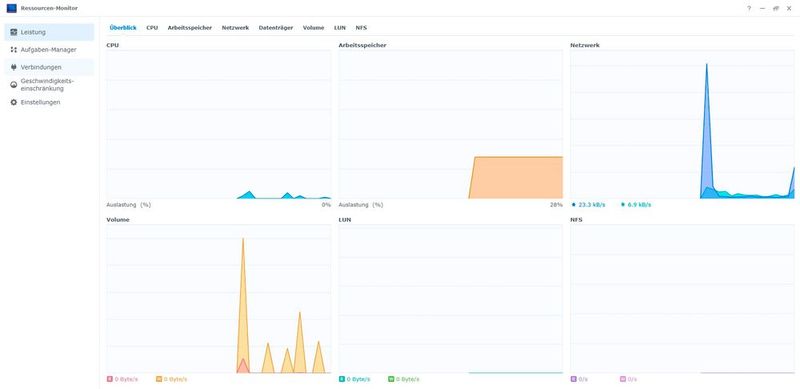This screenshot has width=800, height=389.
Task: Select the Überblick tab
Action: (123, 28)
